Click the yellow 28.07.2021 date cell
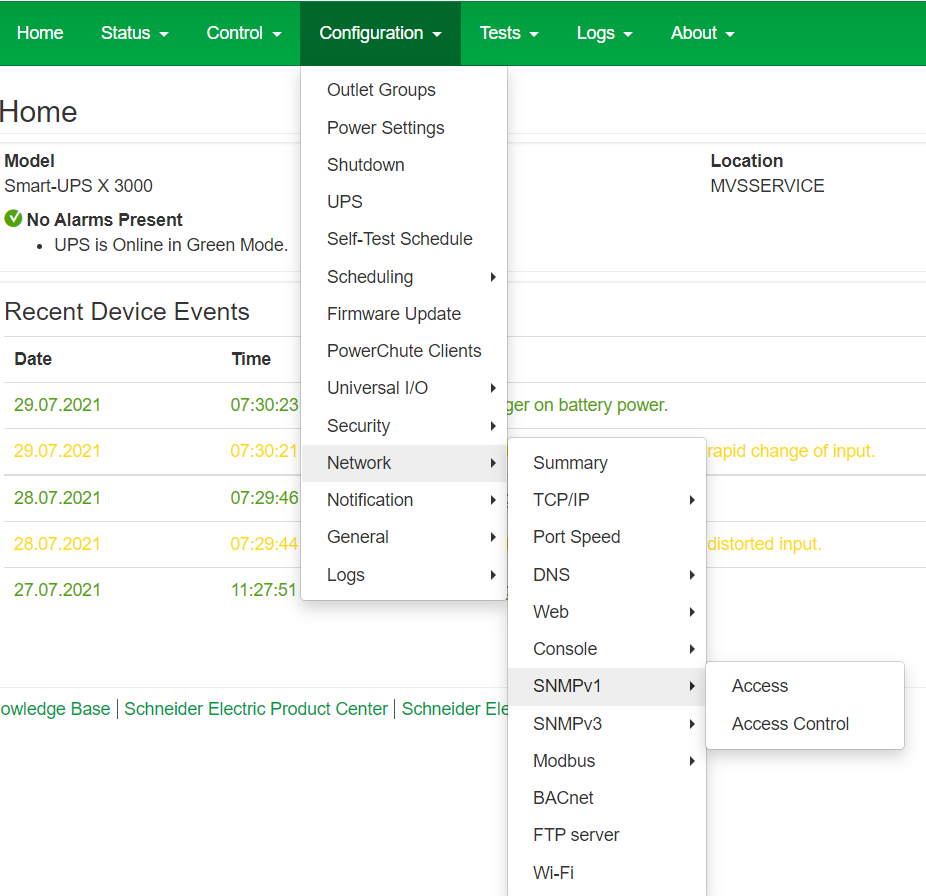 coord(57,544)
